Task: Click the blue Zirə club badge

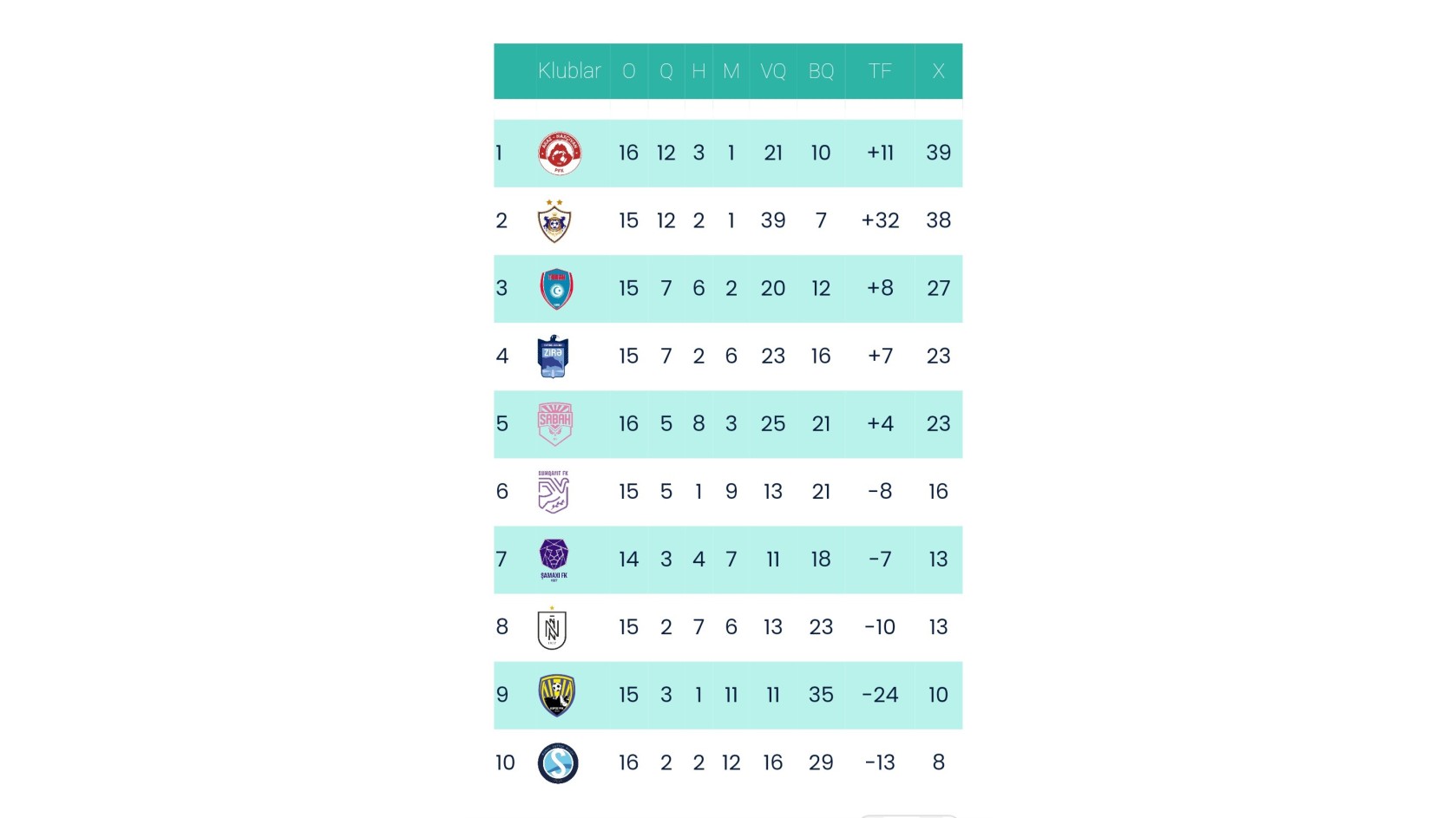Action: (553, 357)
